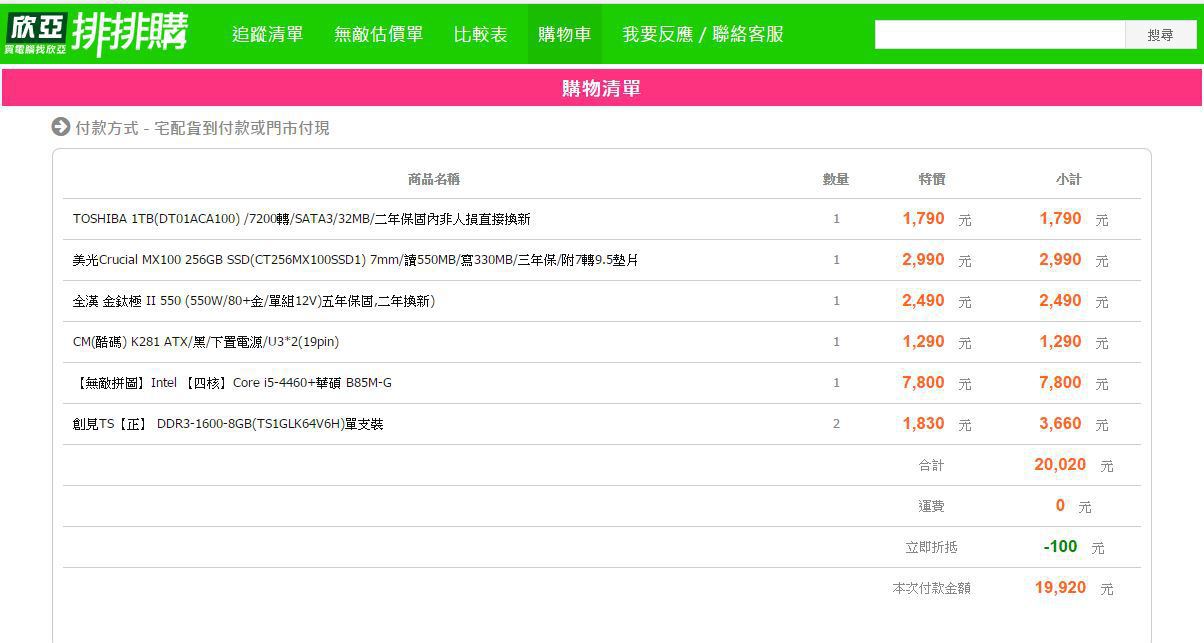The image size is (1204, 643).
Task: Click the 7,800 special price for Intel bundle
Action: [923, 382]
